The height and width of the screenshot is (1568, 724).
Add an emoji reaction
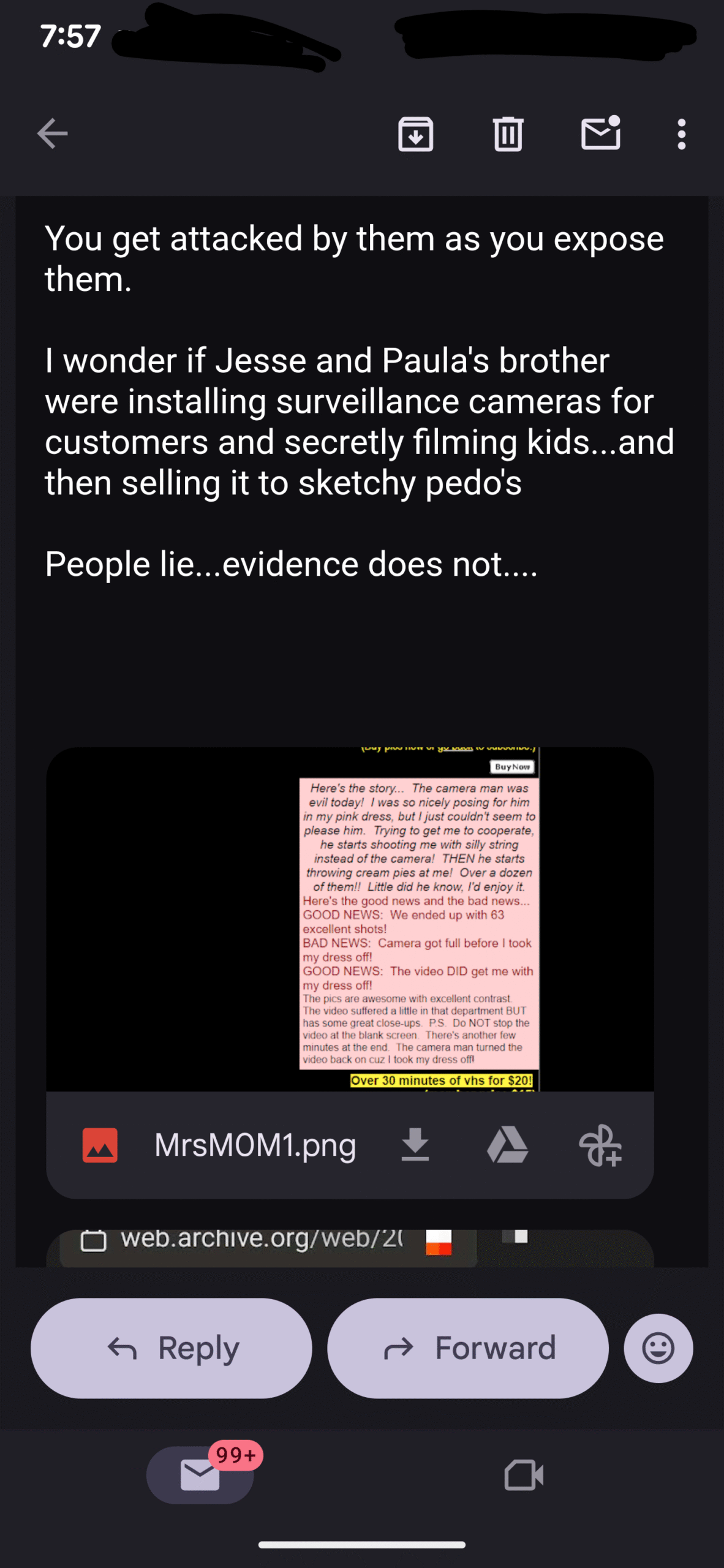[658, 1347]
